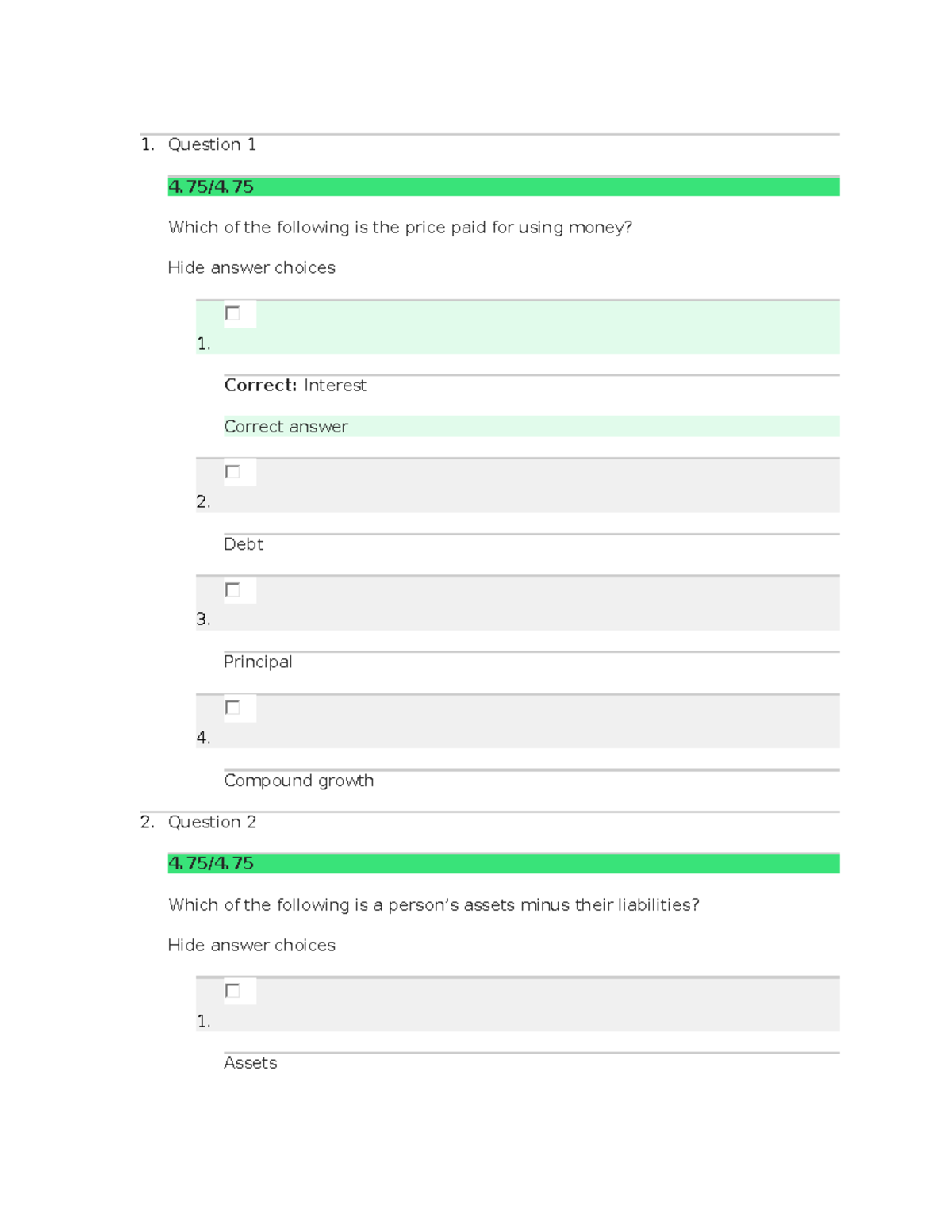Check the Interest answer checkbox

pyautogui.click(x=232, y=313)
